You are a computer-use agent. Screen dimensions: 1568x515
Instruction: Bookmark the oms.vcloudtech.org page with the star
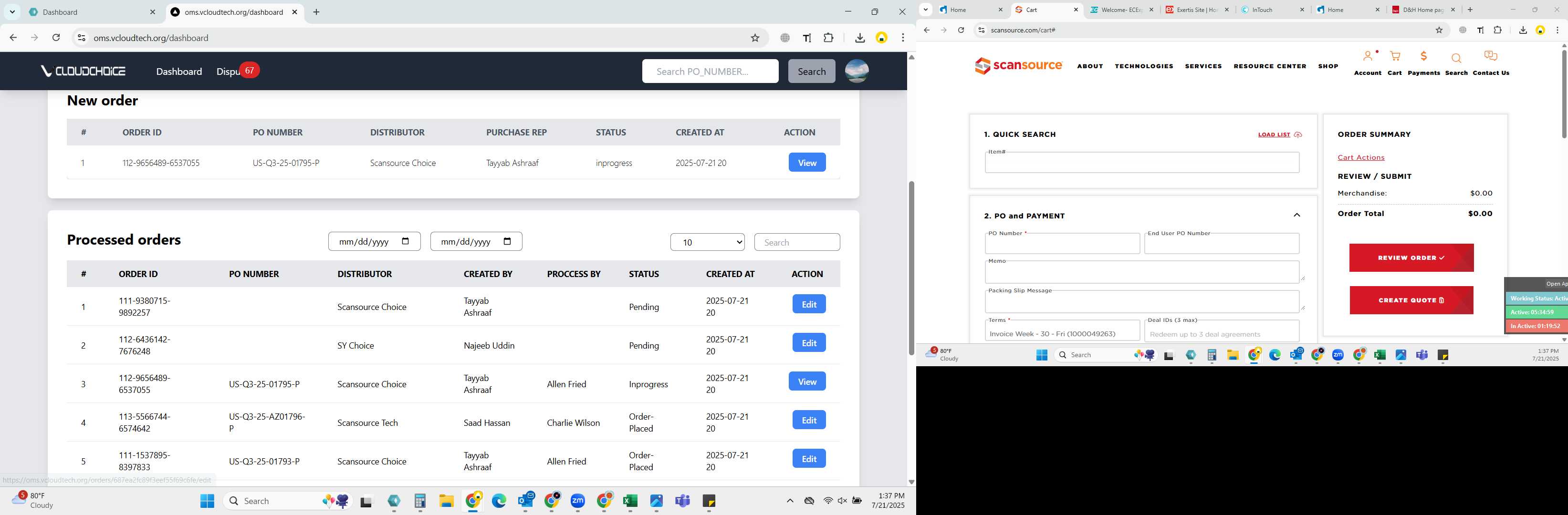755,38
